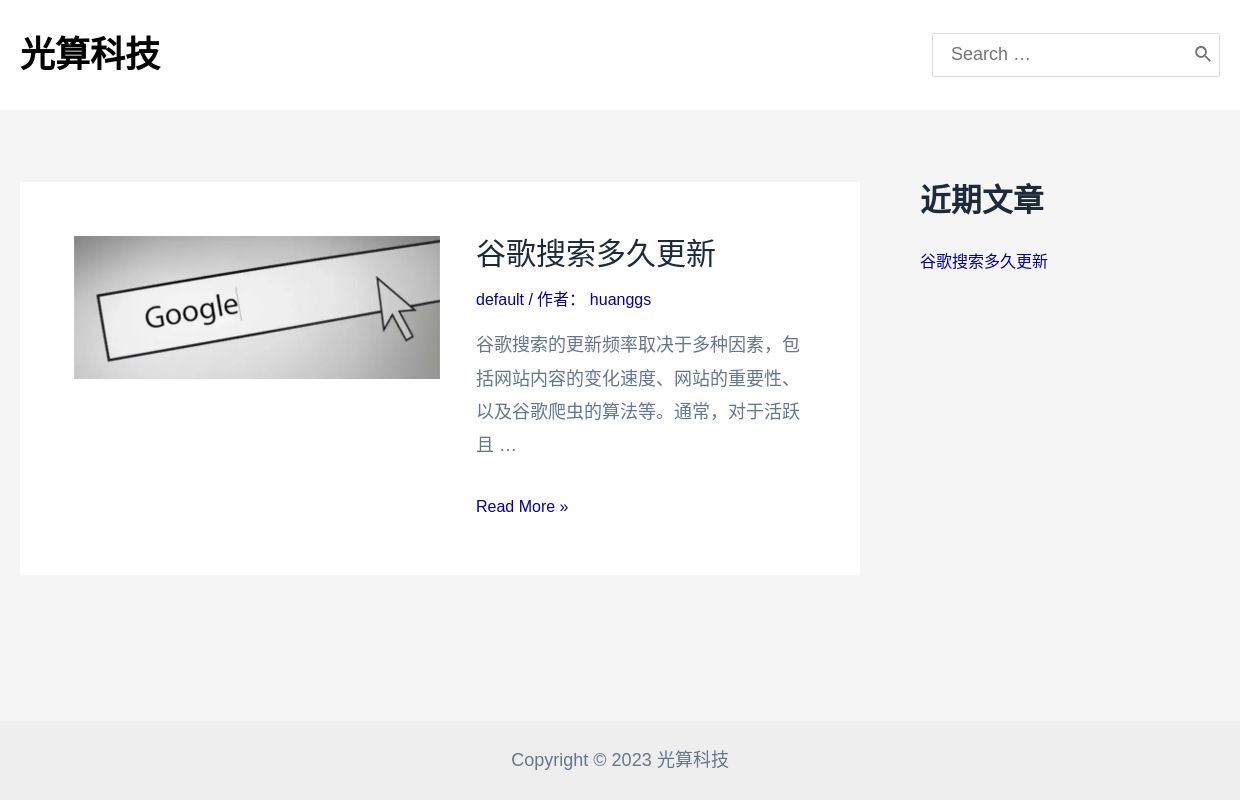Click the slash separator after "default"
The height and width of the screenshot is (800, 1240).
click(531, 299)
